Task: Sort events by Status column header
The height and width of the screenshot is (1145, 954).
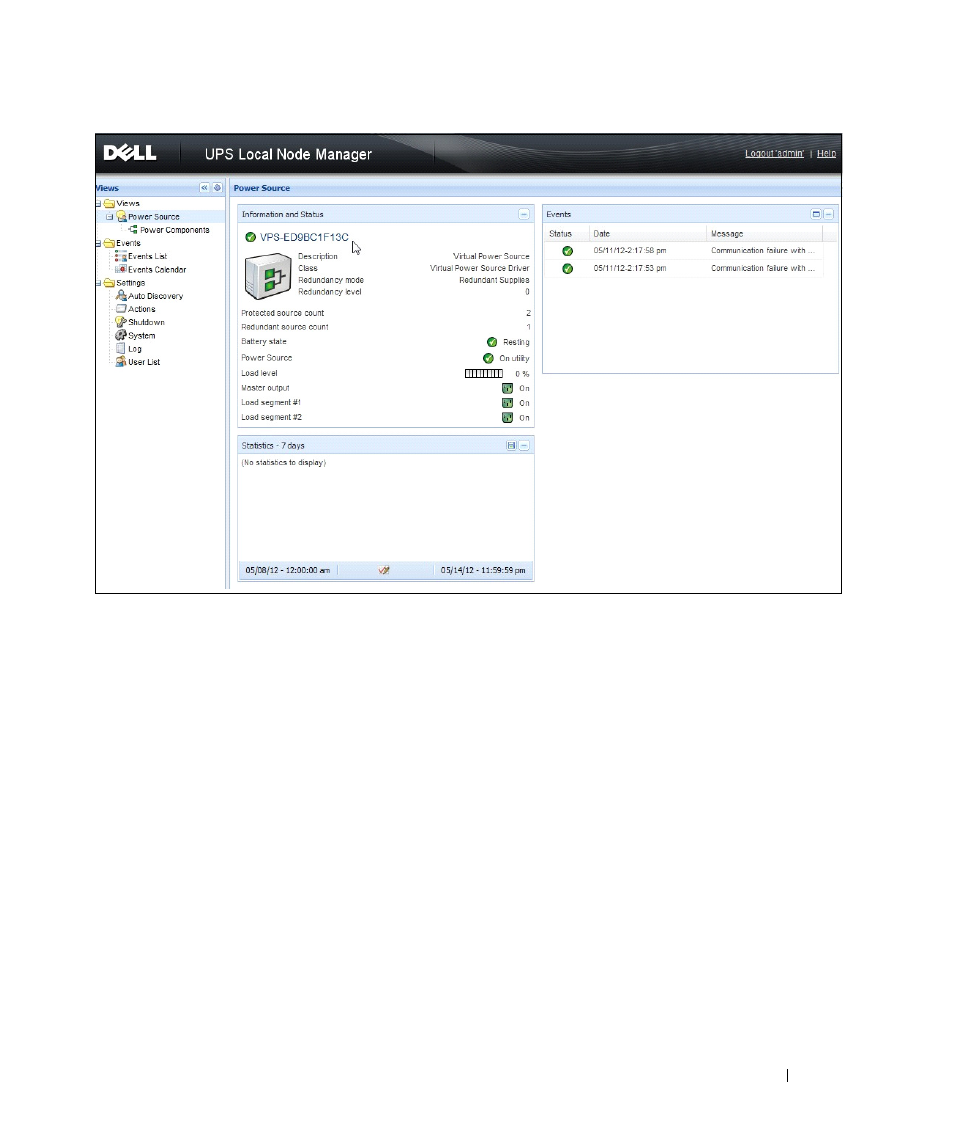Action: [x=567, y=234]
